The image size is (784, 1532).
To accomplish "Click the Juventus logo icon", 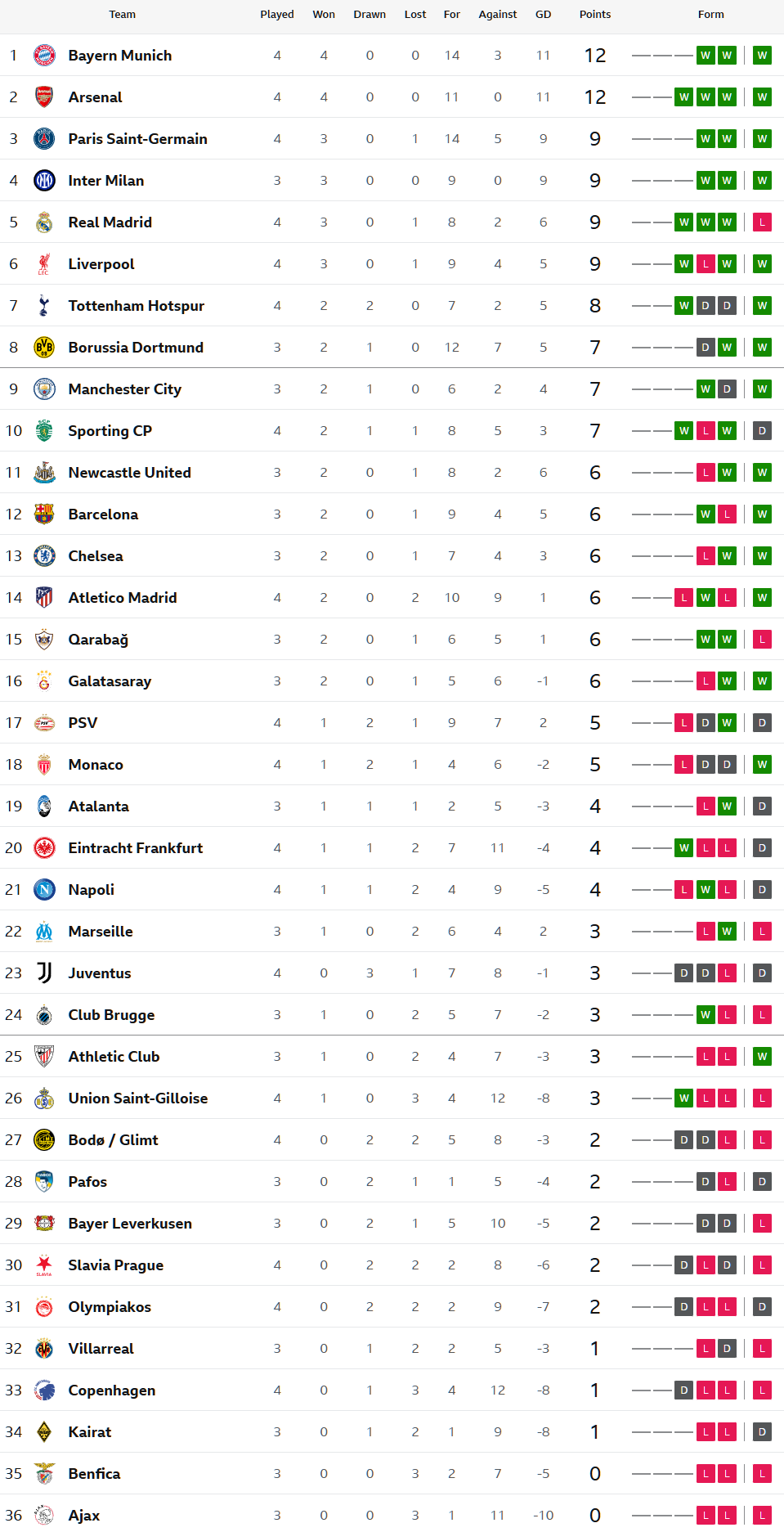I will pos(44,973).
